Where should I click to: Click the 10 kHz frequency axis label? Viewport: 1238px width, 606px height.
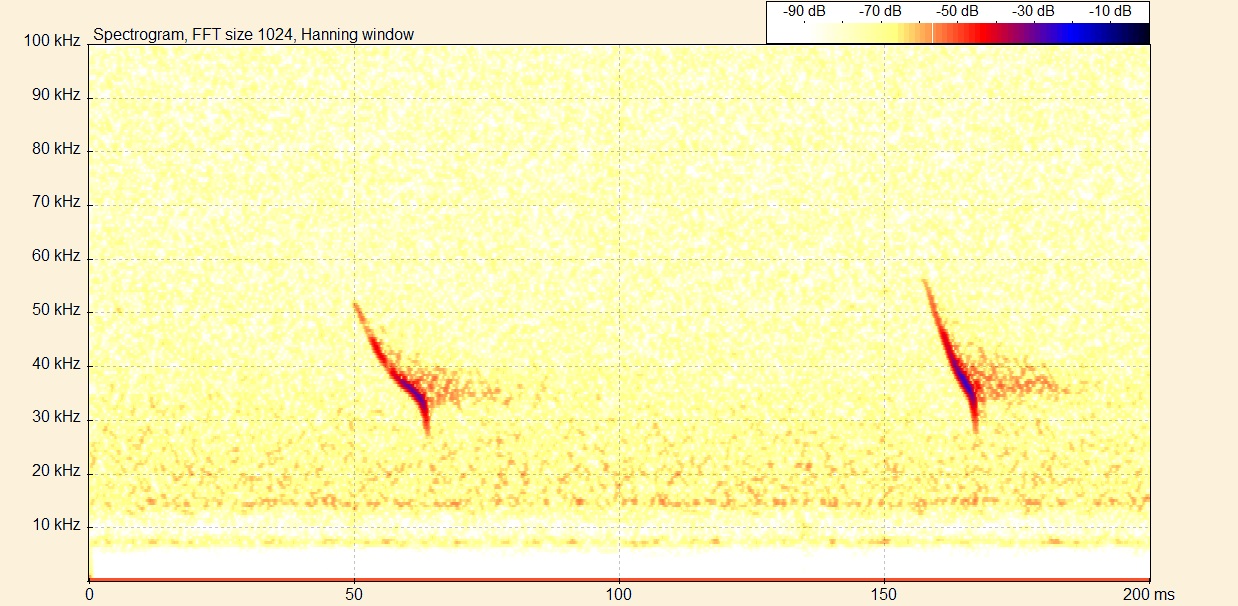coord(57,525)
